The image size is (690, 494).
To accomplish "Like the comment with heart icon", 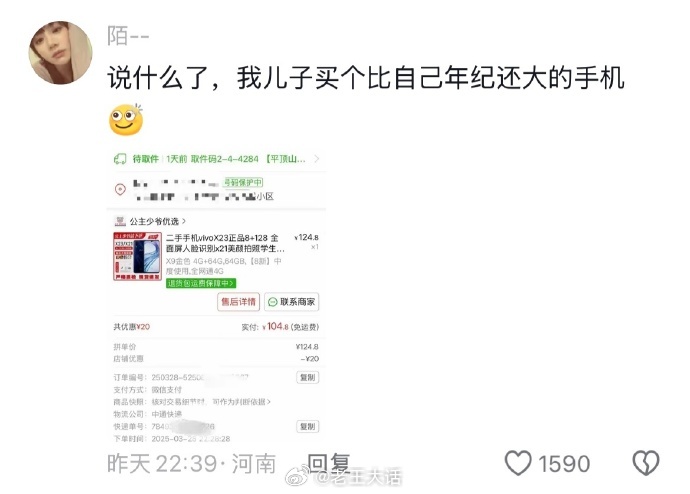I will click(x=518, y=463).
